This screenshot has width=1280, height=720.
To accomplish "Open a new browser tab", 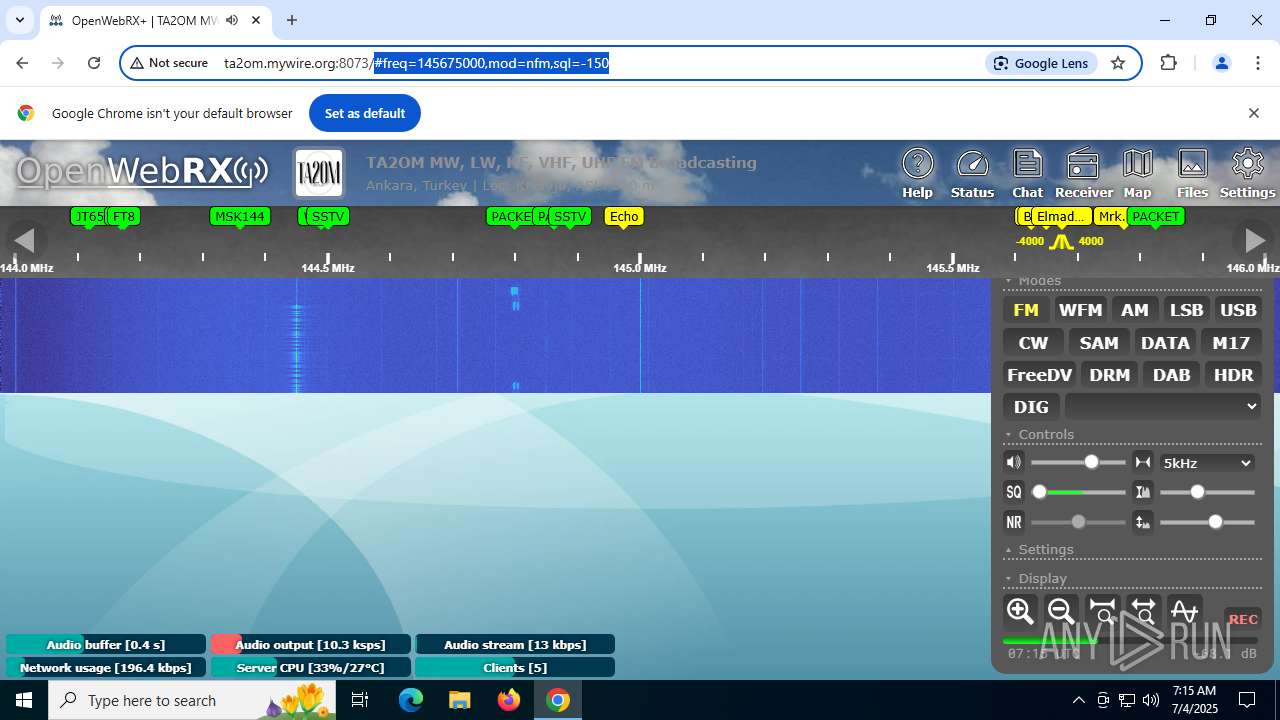I will point(292,20).
